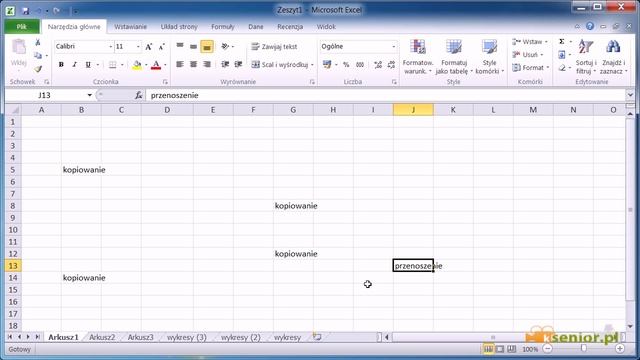Viewport: 640px width, 360px height.
Task: Open the Plik file tab
Action: [22, 27]
